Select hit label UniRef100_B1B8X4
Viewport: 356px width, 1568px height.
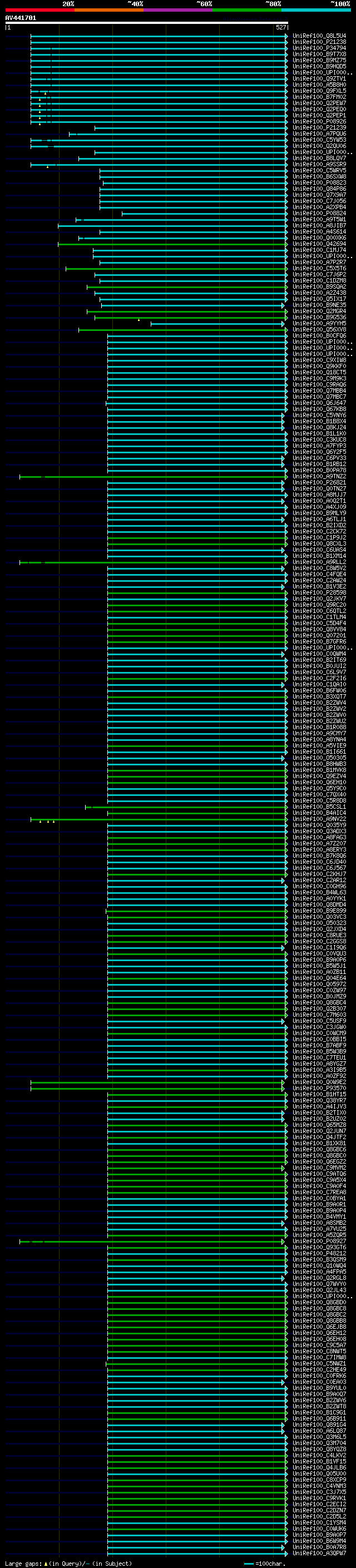click(319, 421)
